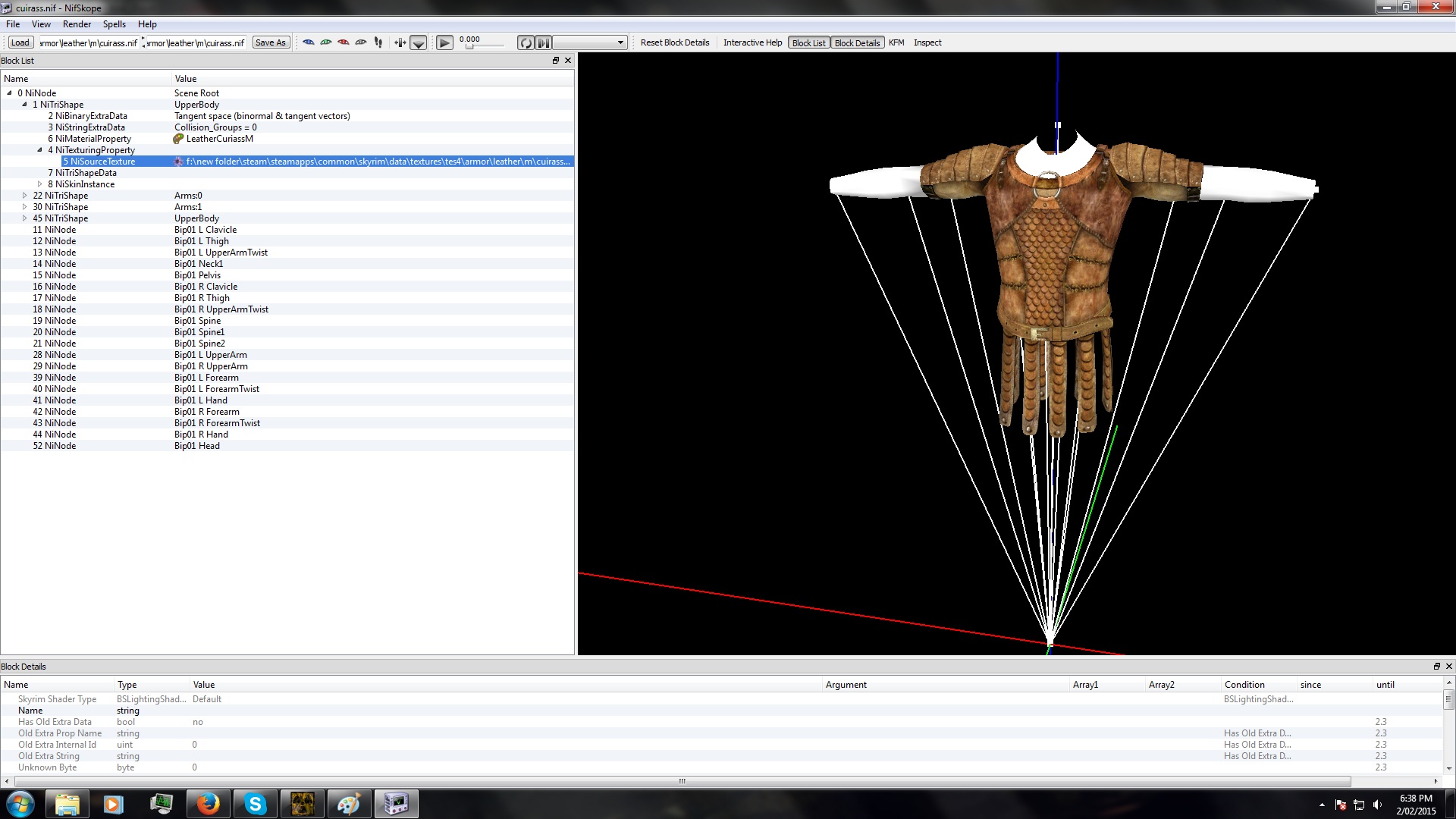Click the blue eye view icon
Image resolution: width=1456 pixels, height=819 pixels.
[x=309, y=42]
